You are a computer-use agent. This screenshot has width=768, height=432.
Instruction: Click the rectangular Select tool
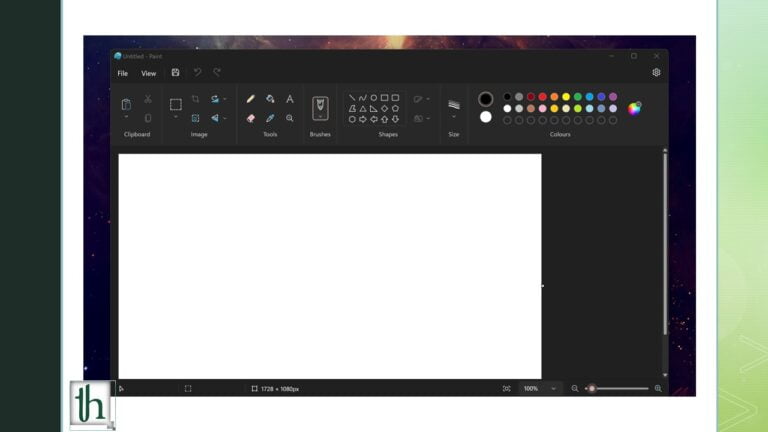click(x=175, y=104)
